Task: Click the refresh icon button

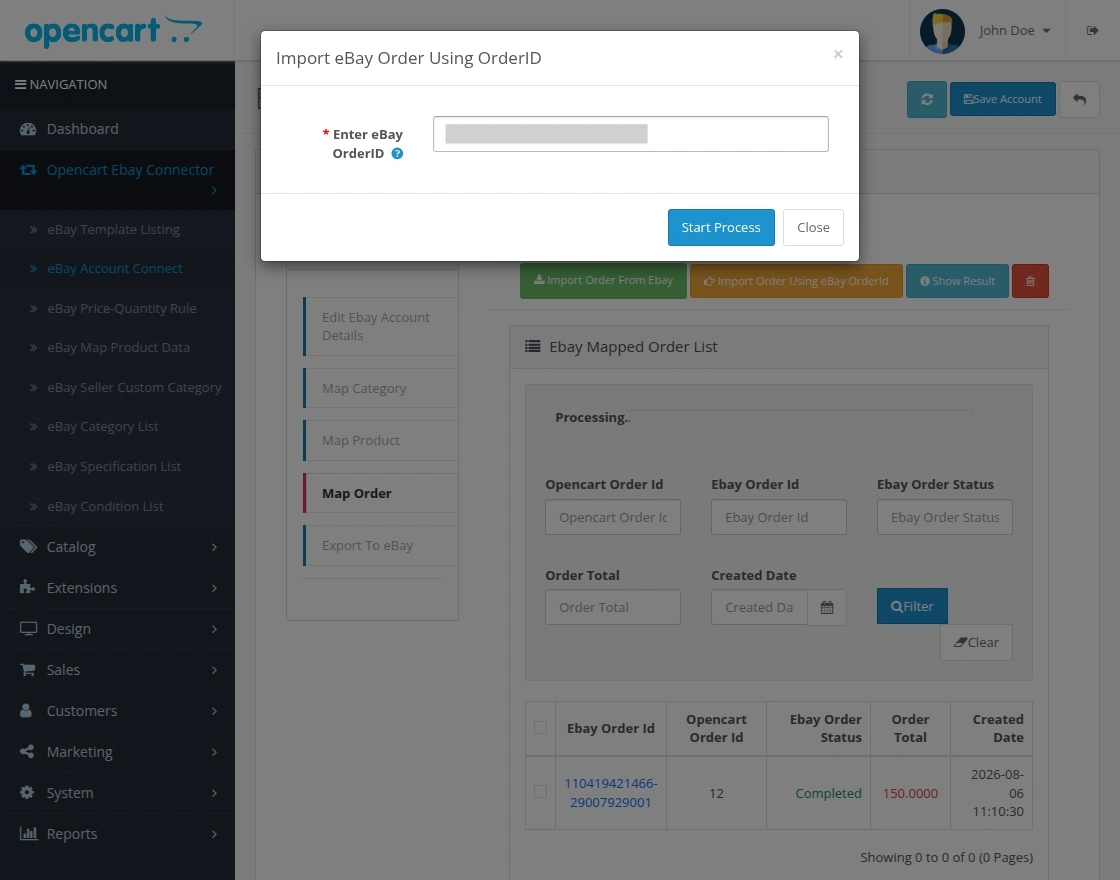Action: pos(926,99)
